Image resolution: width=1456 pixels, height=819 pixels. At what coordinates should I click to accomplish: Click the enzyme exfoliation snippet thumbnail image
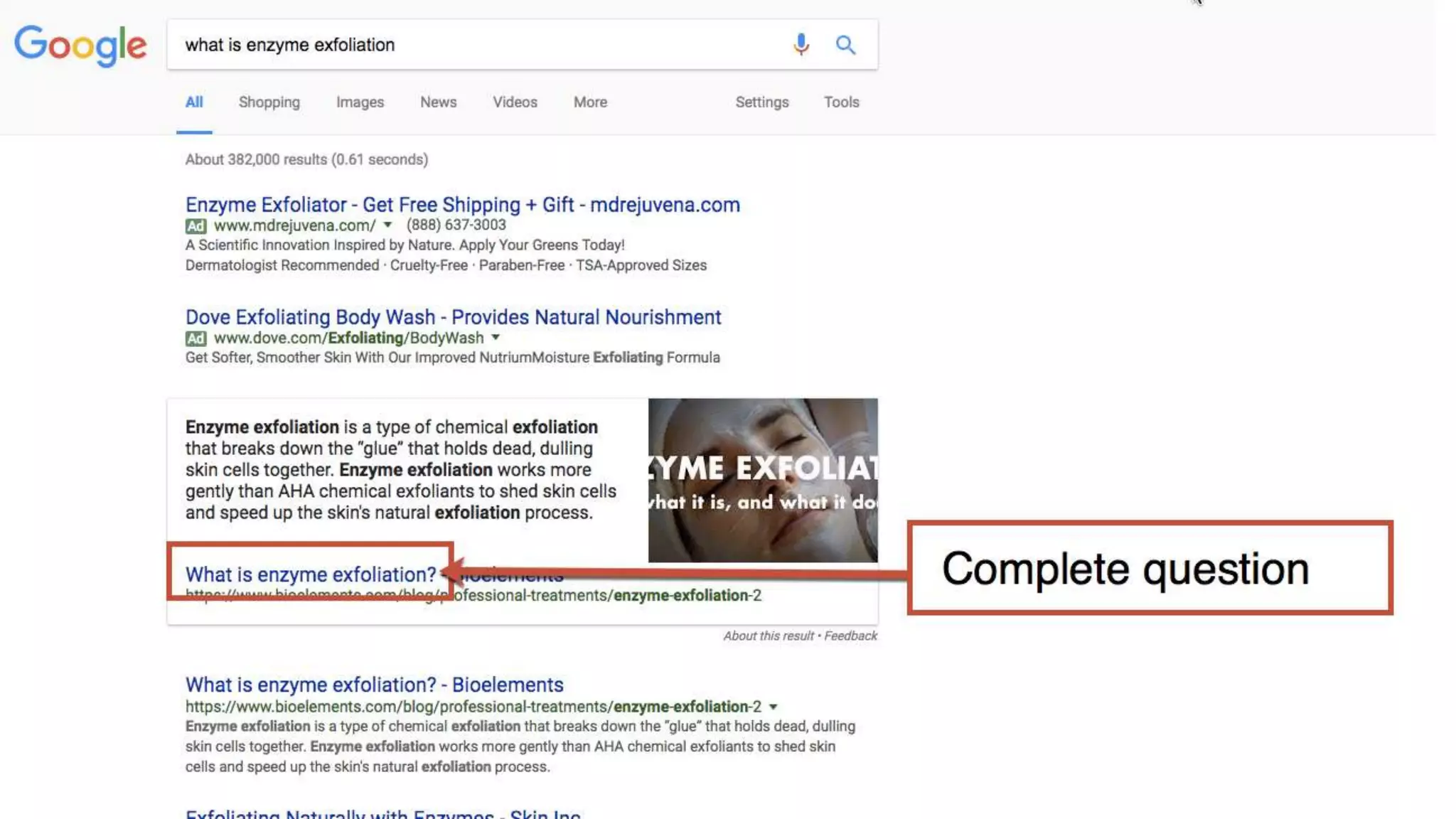(x=762, y=480)
